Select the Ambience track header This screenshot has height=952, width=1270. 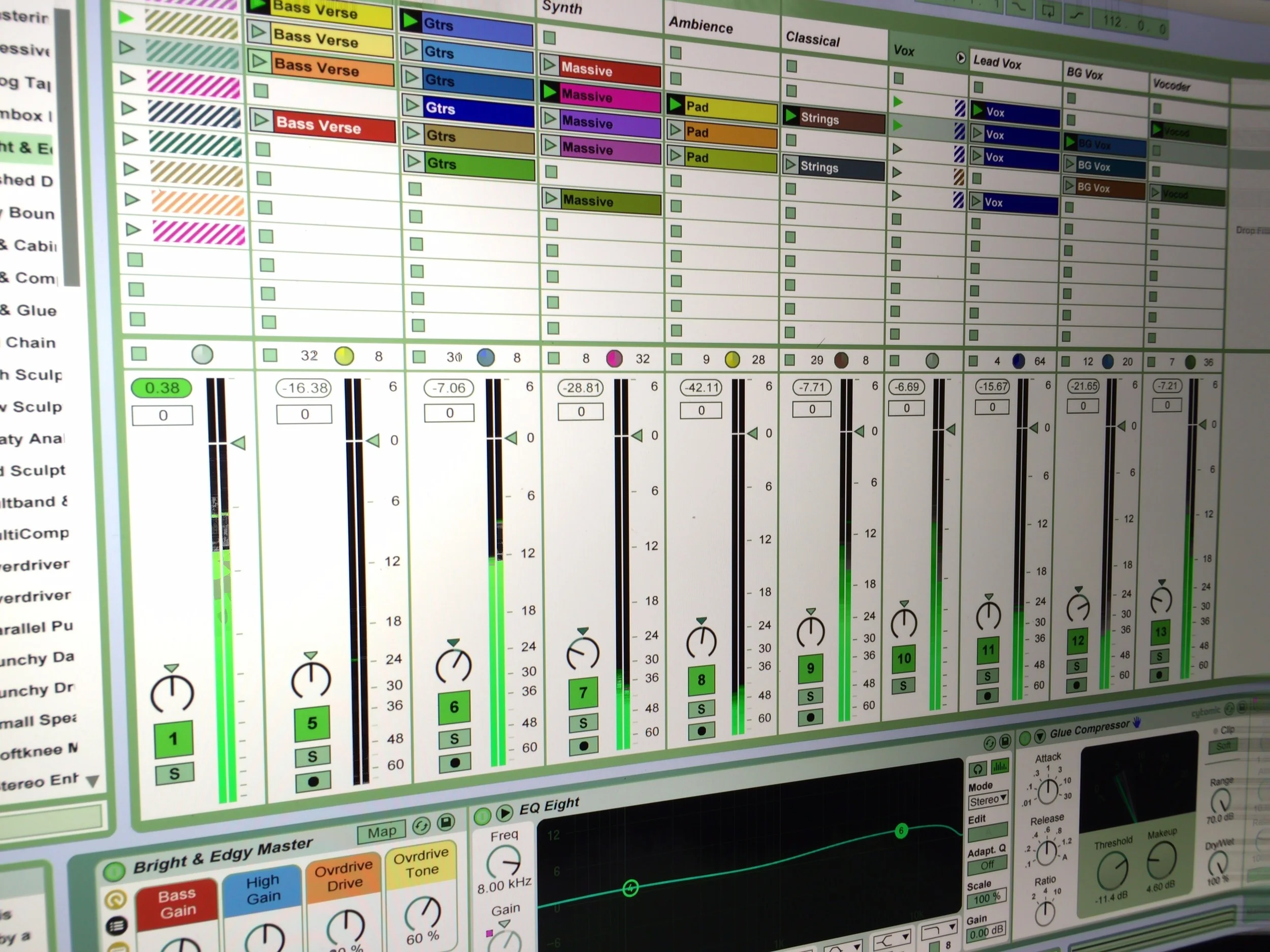tap(701, 25)
